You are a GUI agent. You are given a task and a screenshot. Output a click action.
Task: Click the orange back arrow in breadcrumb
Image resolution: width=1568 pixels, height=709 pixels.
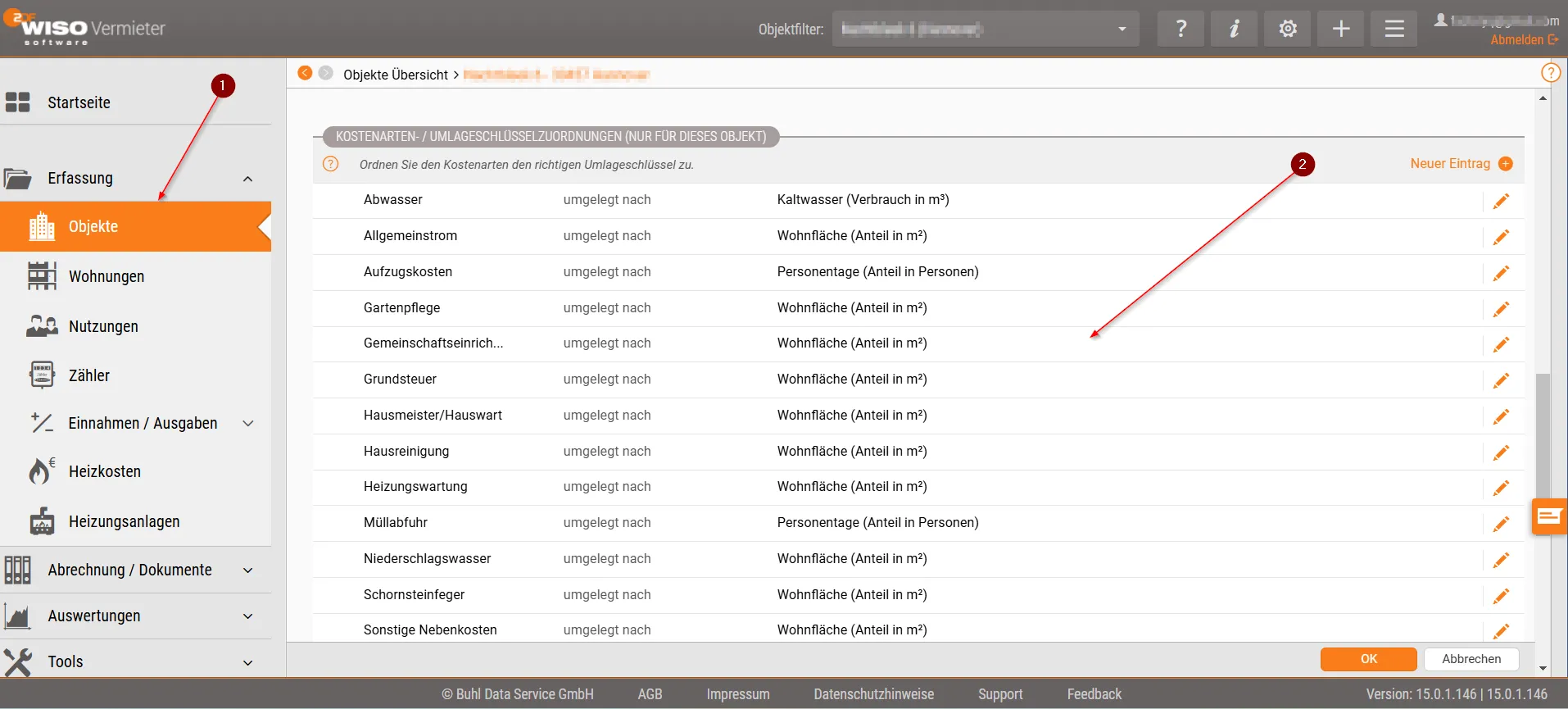tap(305, 73)
